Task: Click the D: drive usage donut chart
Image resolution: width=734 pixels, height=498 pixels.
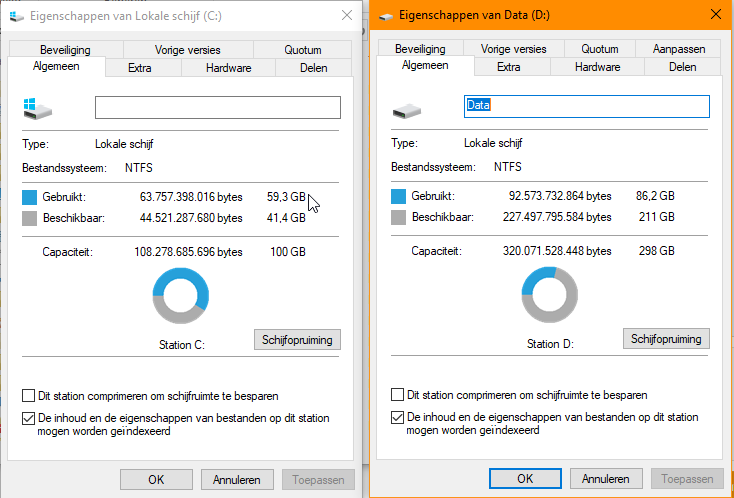Action: (550, 296)
